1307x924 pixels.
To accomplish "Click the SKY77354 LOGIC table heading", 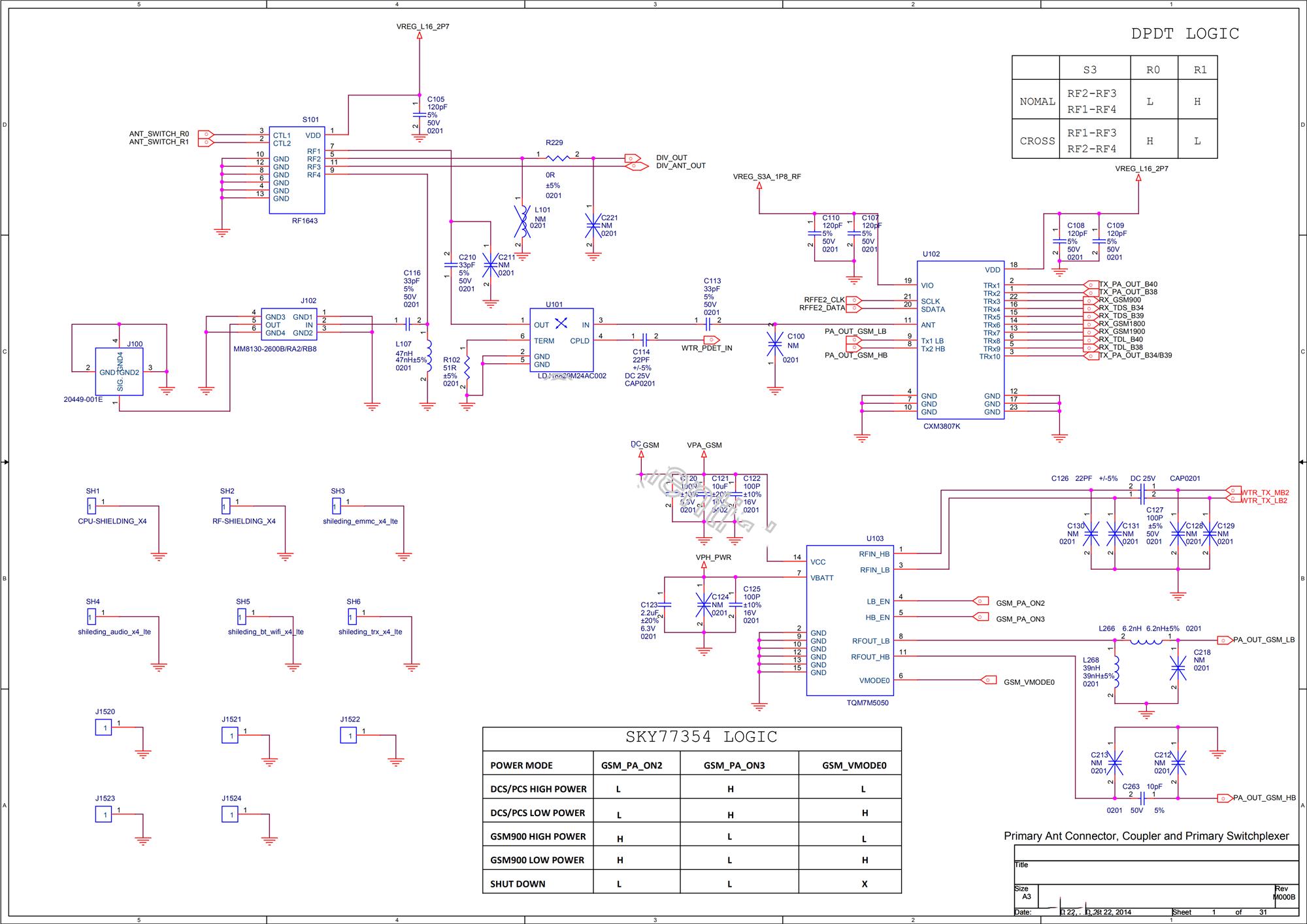I will pyautogui.click(x=701, y=737).
